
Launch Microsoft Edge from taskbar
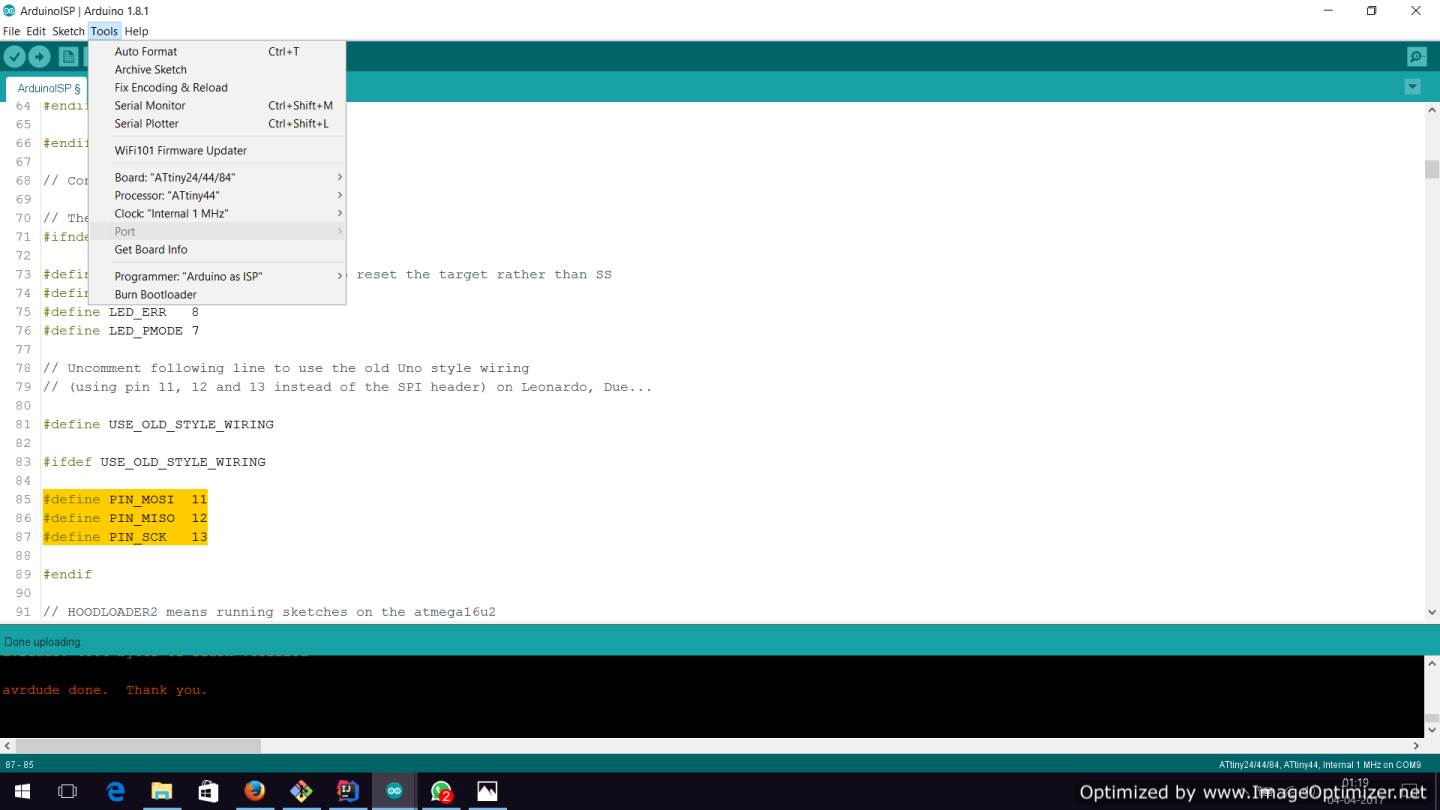coord(115,791)
